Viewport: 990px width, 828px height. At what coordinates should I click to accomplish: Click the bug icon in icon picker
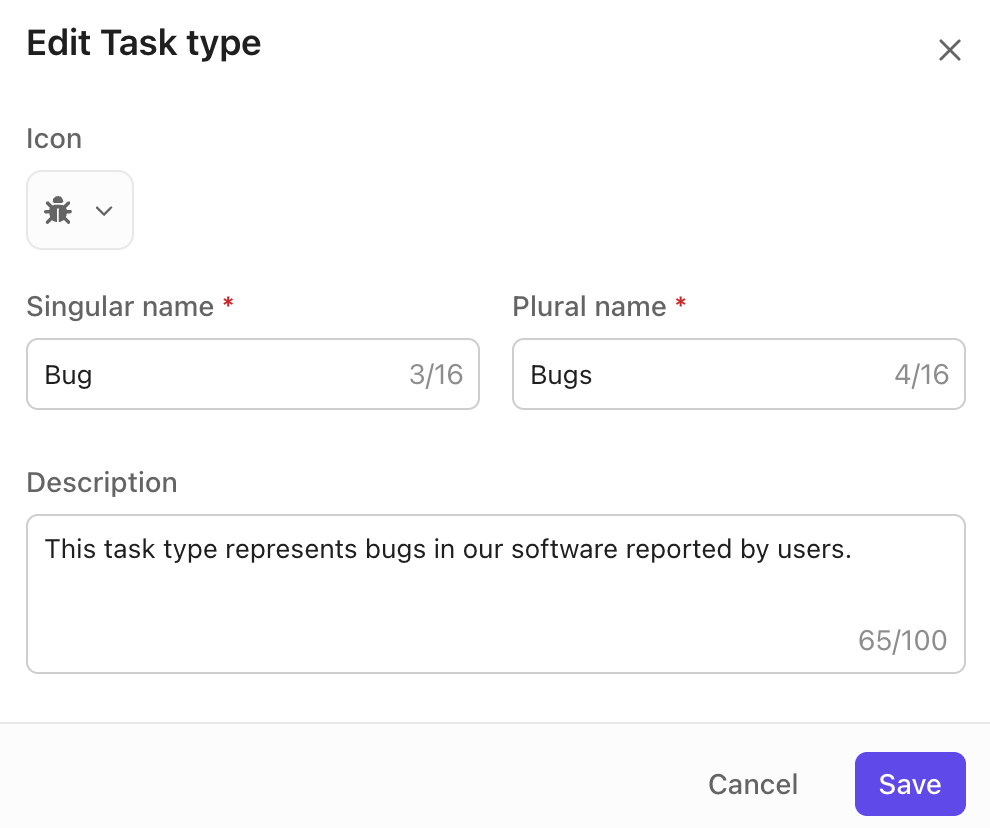pyautogui.click(x=59, y=211)
